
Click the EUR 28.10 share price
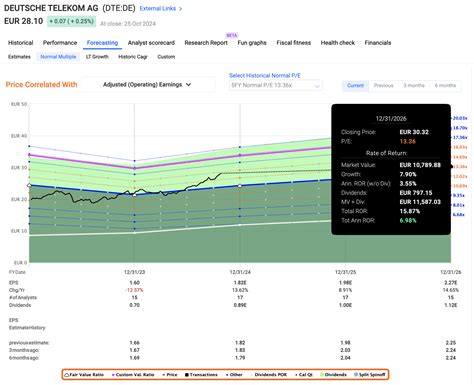(x=24, y=21)
